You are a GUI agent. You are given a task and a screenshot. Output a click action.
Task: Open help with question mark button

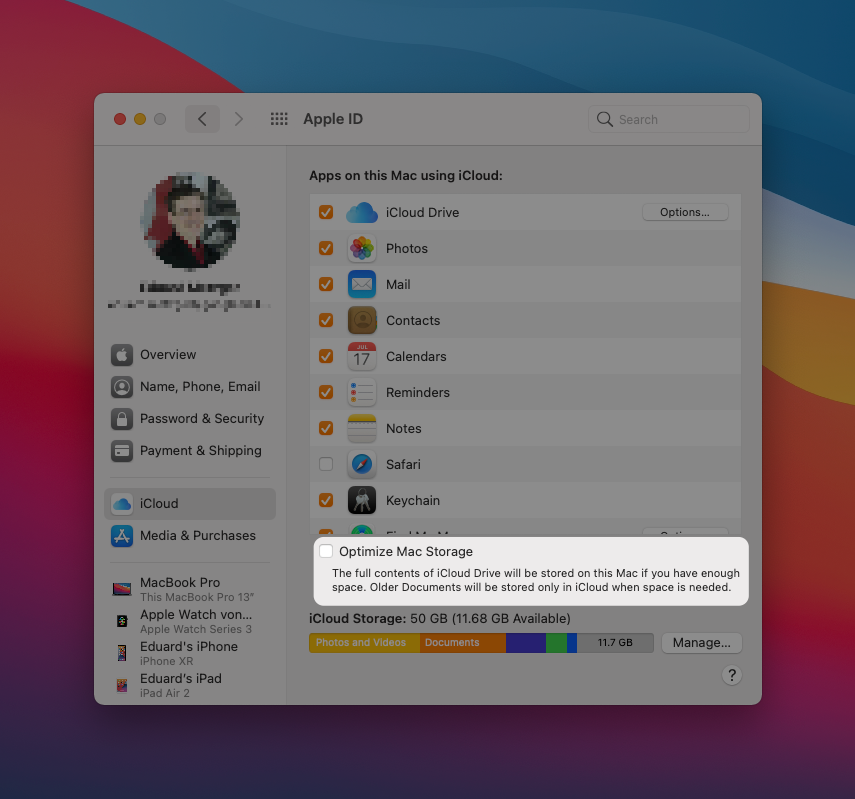(x=732, y=675)
